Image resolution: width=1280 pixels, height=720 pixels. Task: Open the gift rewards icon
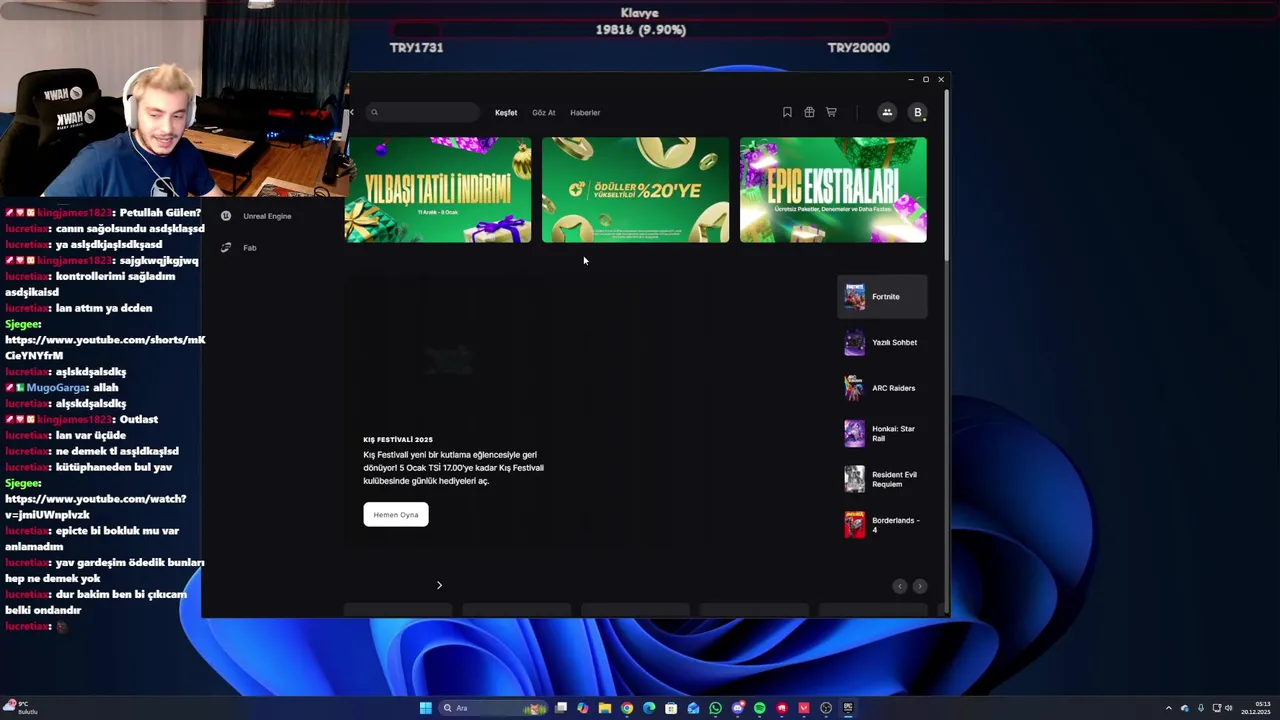click(x=809, y=112)
